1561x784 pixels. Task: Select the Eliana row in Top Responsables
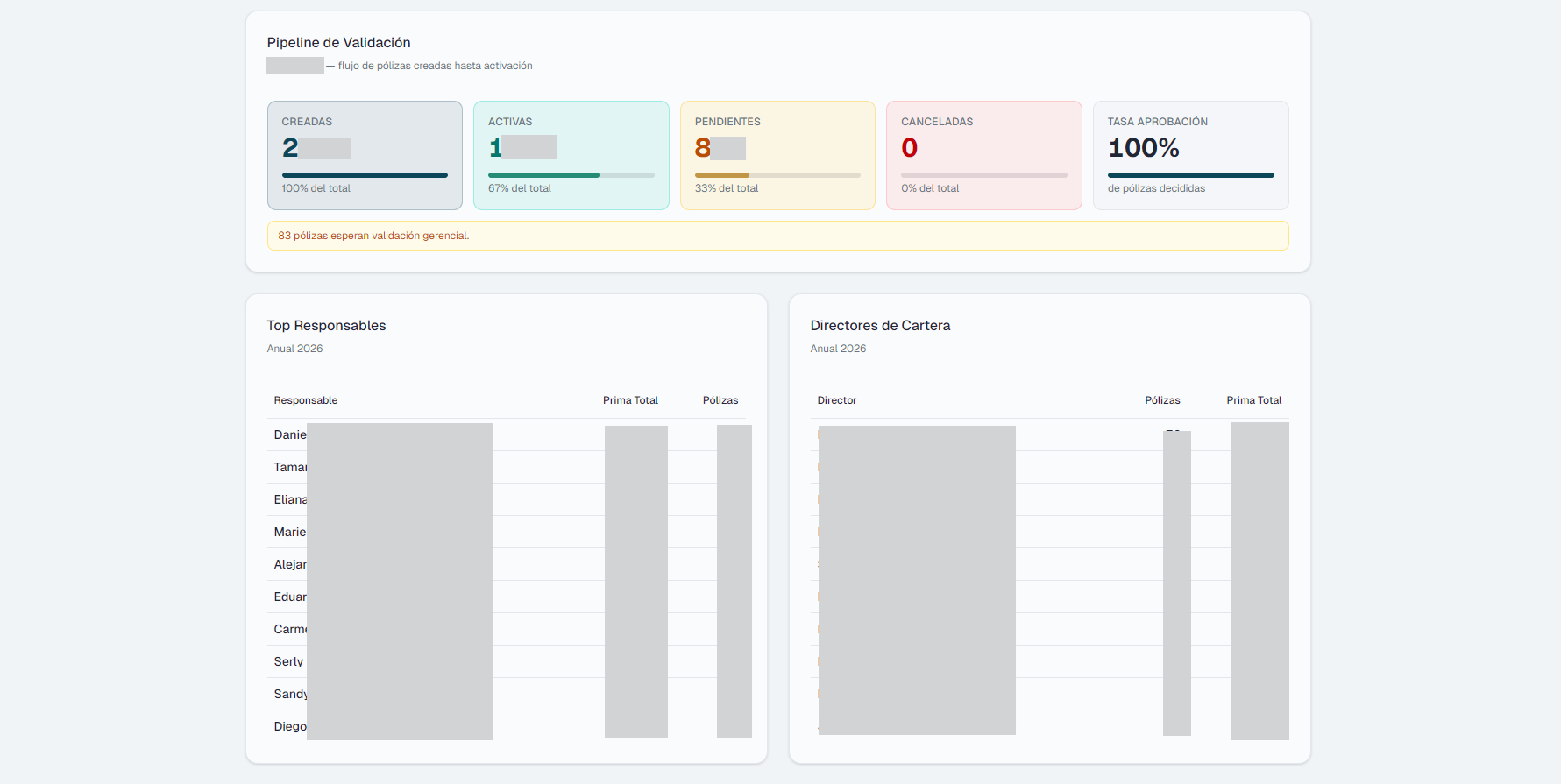[290, 499]
